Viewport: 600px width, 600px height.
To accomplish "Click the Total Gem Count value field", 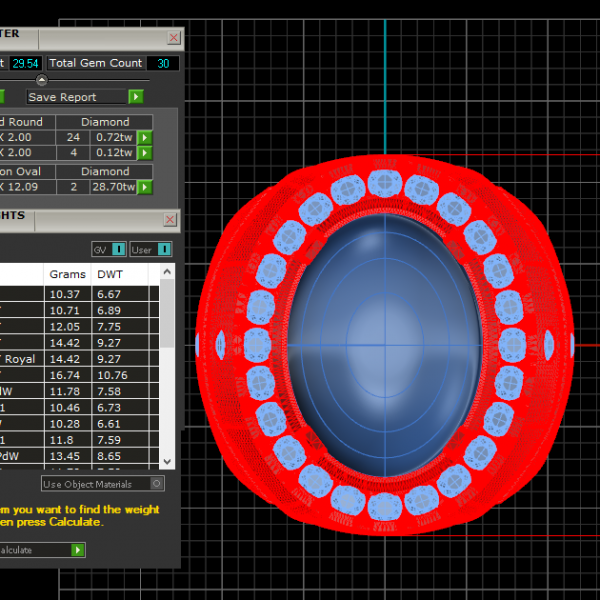I will [x=163, y=63].
